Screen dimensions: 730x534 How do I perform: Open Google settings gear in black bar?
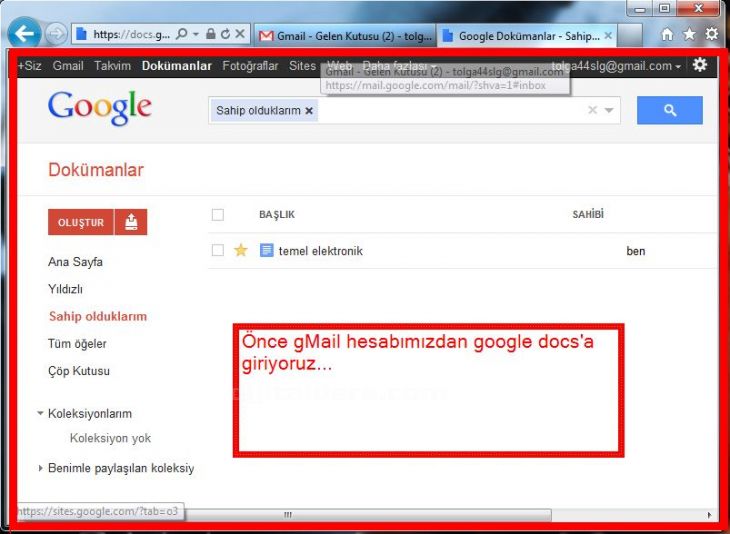[x=700, y=65]
